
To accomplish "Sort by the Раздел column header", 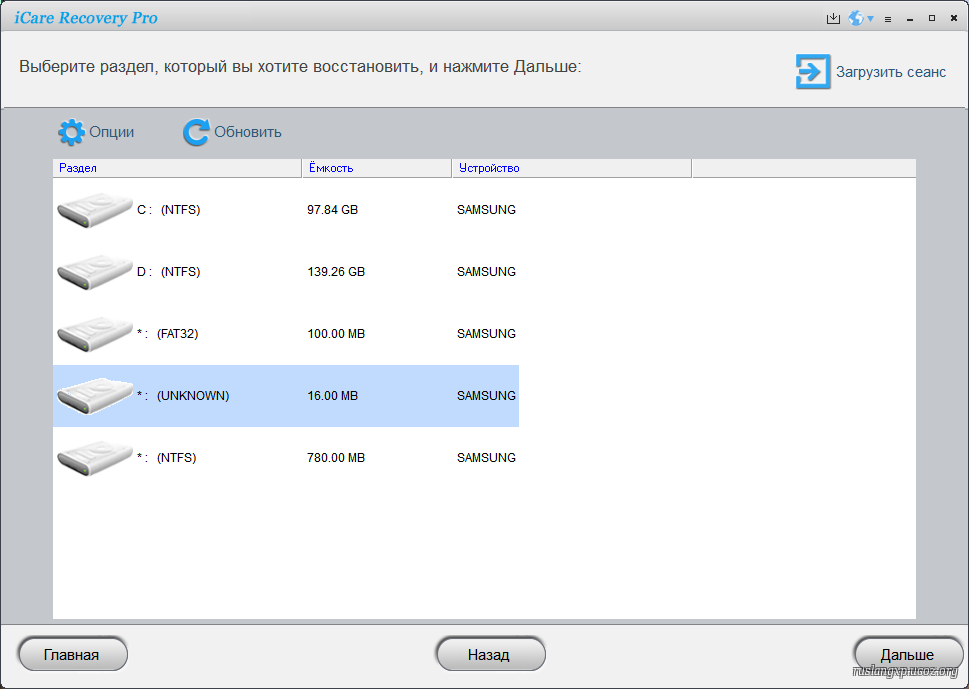I will pyautogui.click(x=176, y=168).
